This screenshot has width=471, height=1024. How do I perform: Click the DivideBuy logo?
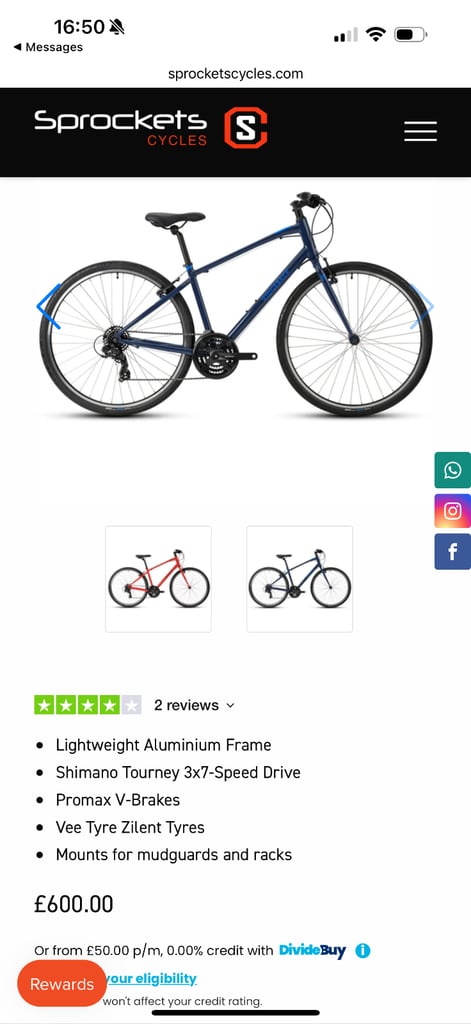tap(312, 950)
